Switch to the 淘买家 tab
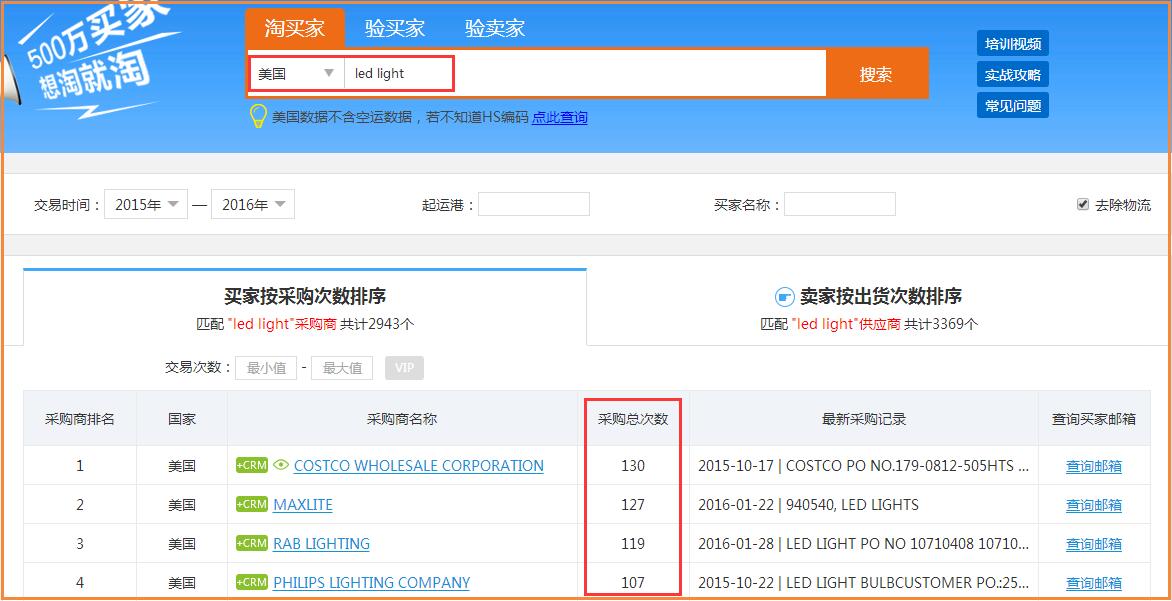Image resolution: width=1172 pixels, height=601 pixels. pos(294,28)
